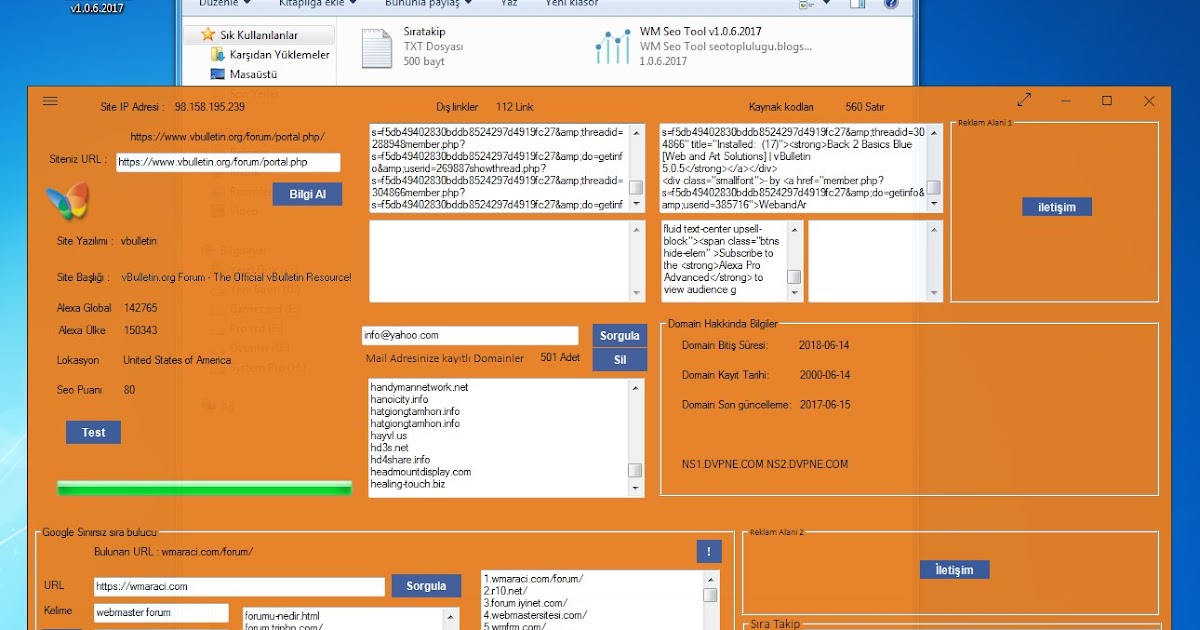Click scrollbar thumb in Alexa Pro text box
Image resolution: width=1200 pixels, height=630 pixels.
794,277
